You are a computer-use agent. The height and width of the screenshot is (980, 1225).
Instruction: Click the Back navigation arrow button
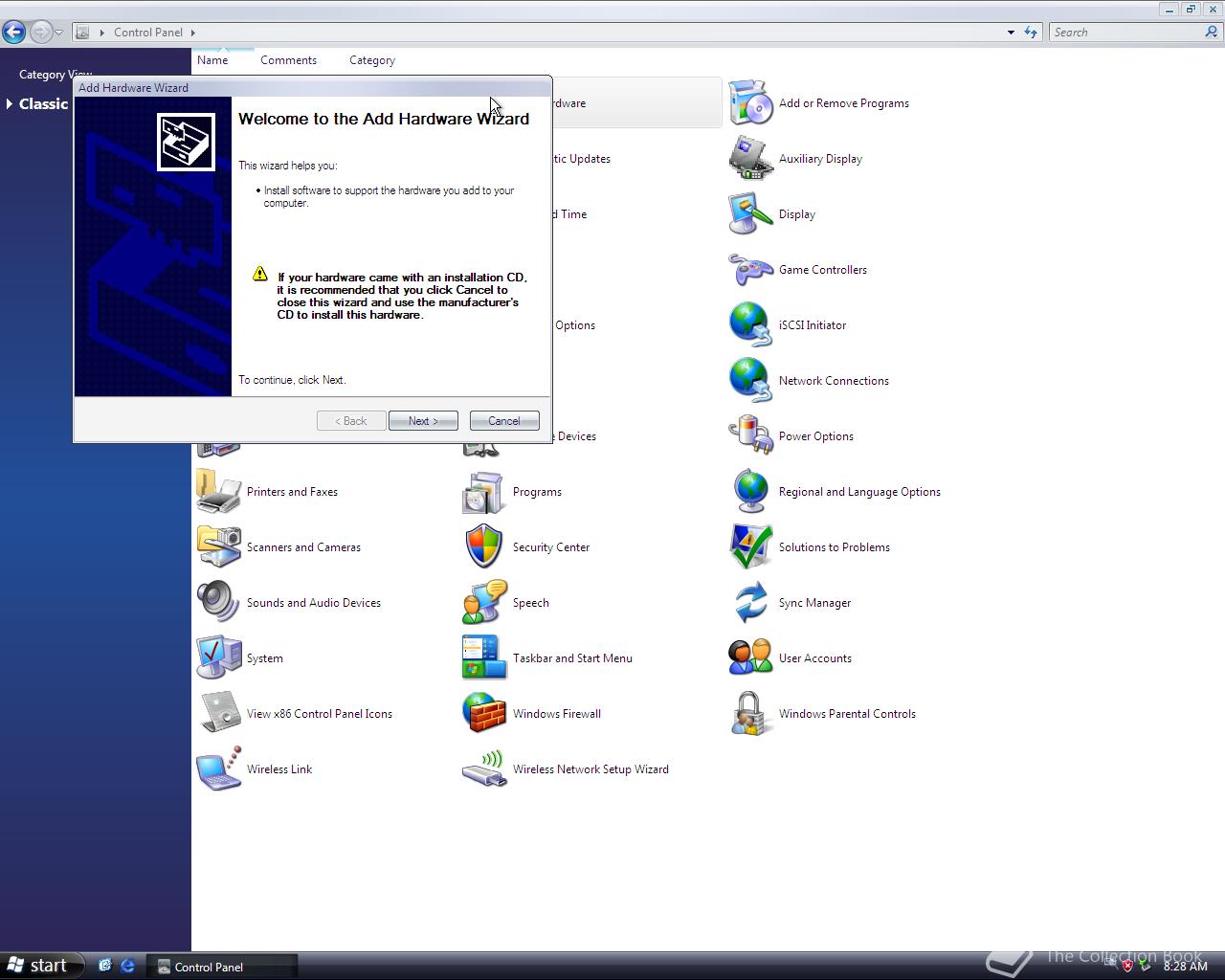tap(13, 32)
